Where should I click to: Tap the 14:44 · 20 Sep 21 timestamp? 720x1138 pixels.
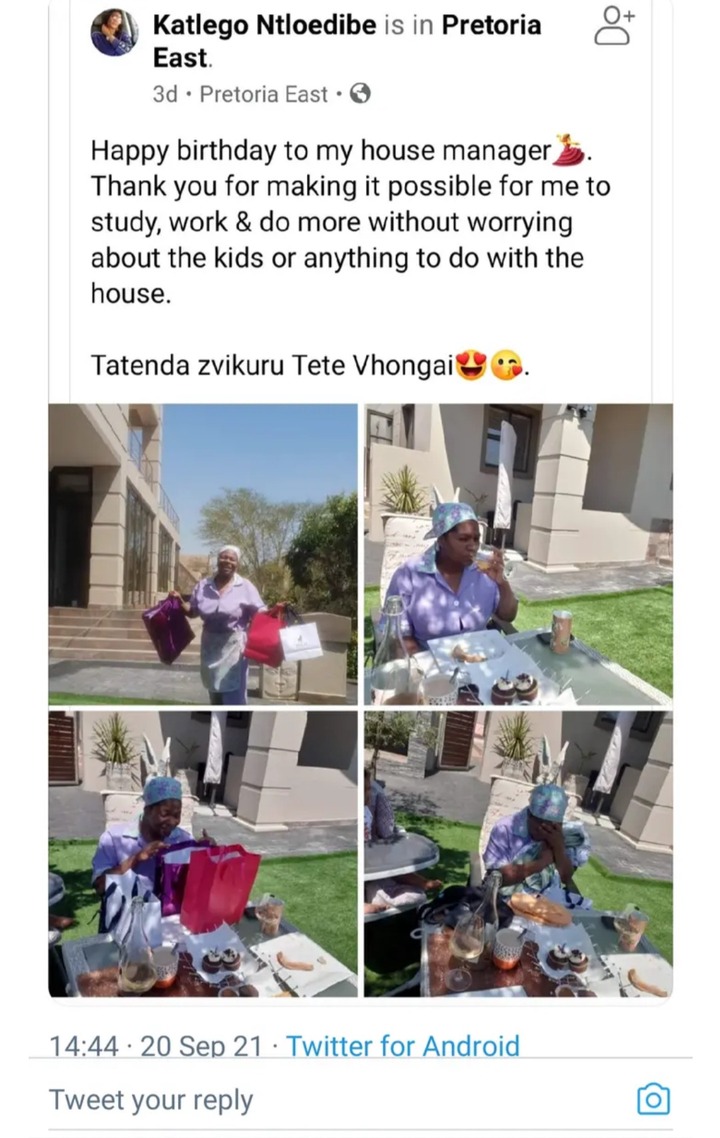pos(155,1046)
